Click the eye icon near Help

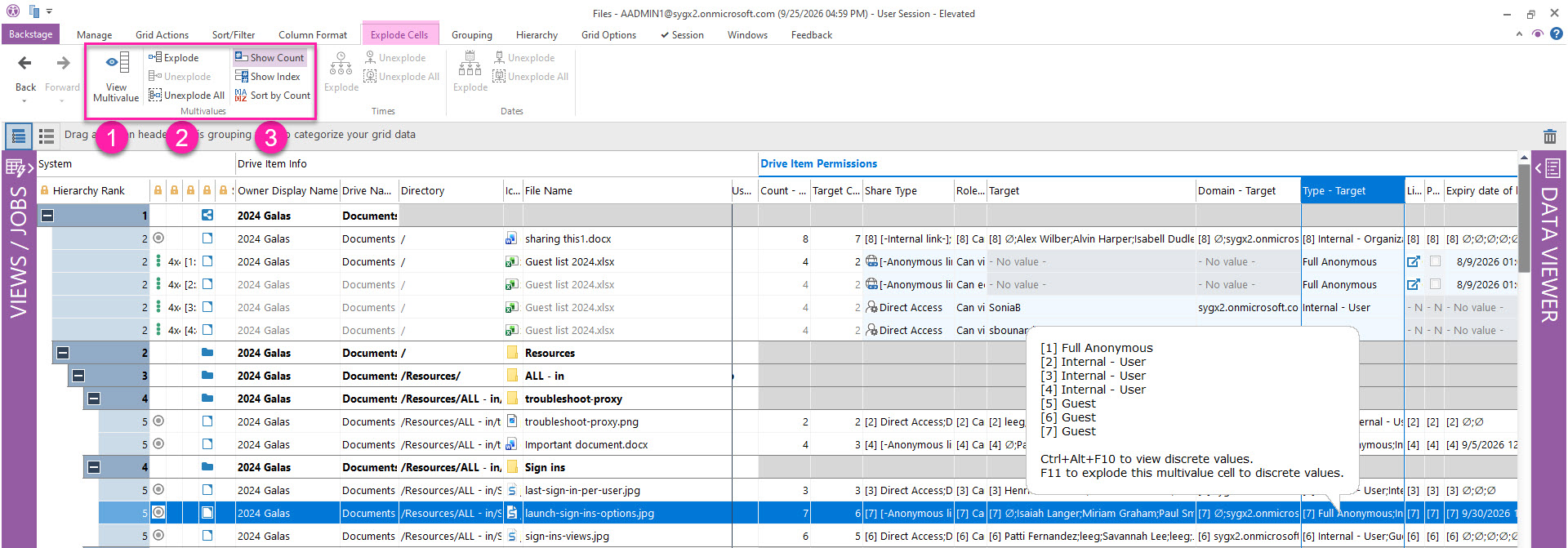(x=1538, y=34)
